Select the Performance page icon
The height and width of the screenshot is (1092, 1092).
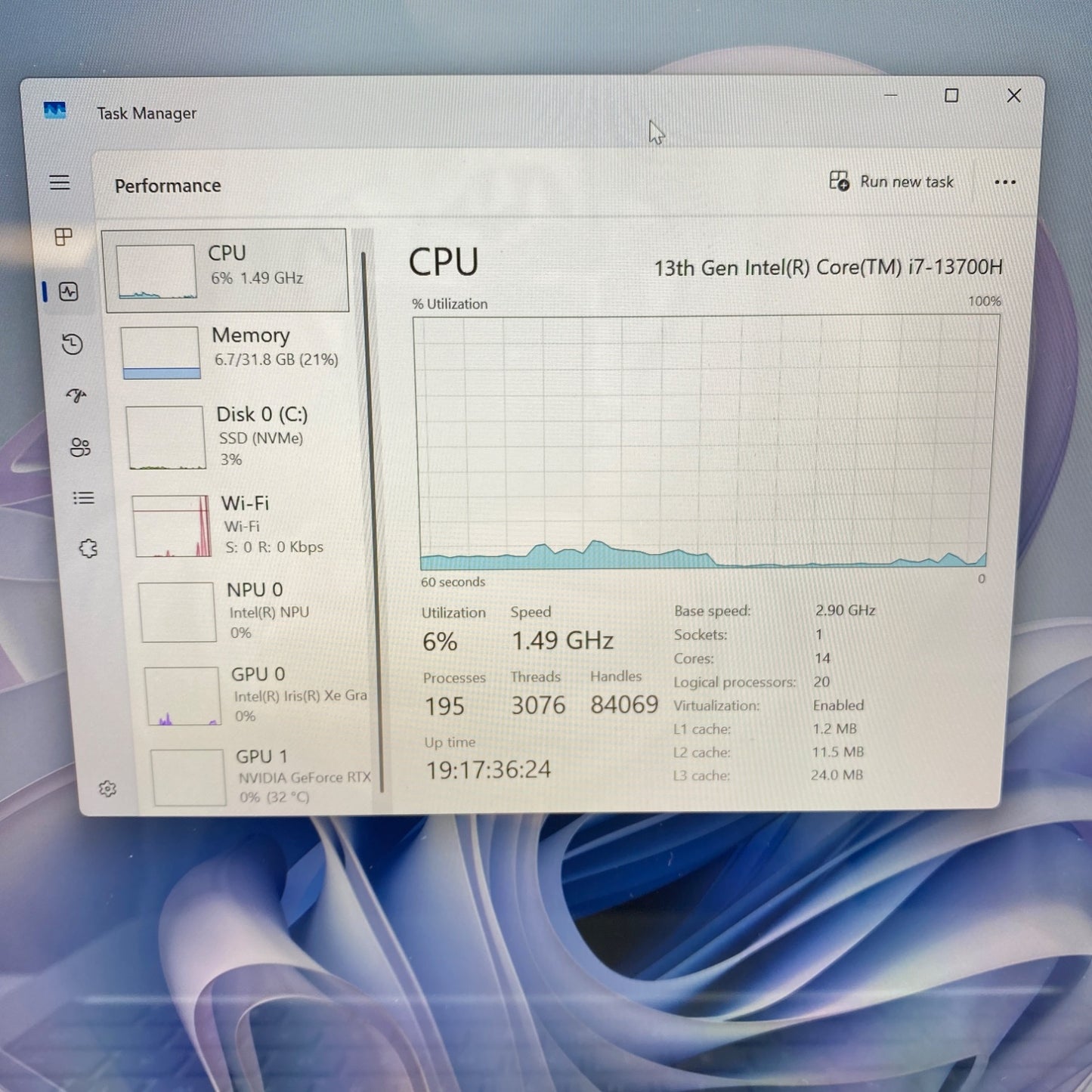pyautogui.click(x=69, y=292)
